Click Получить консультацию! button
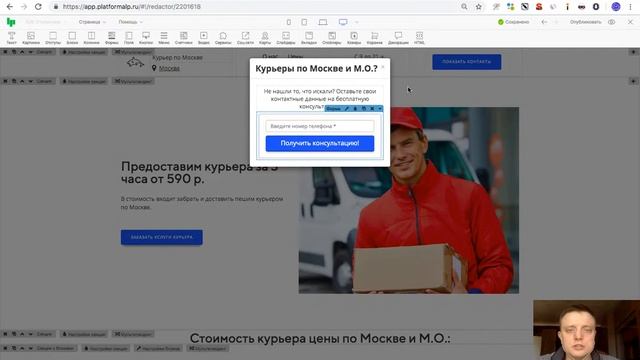Screen dimensions: 640x360 (x=320, y=143)
